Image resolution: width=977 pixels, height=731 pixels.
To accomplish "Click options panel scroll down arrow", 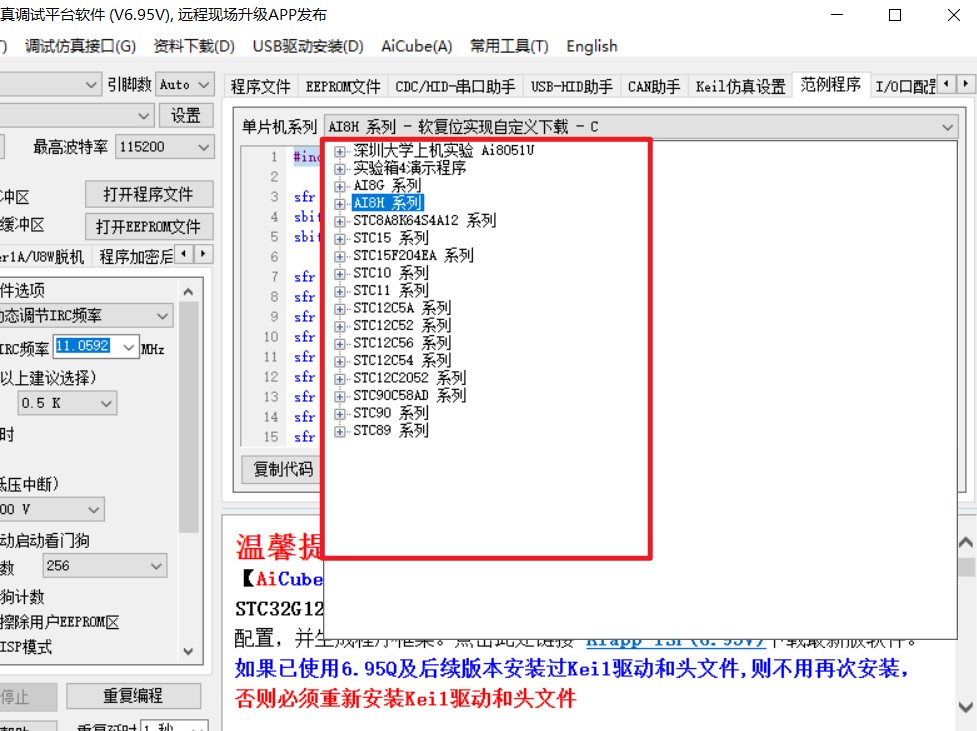I will pyautogui.click(x=188, y=652).
